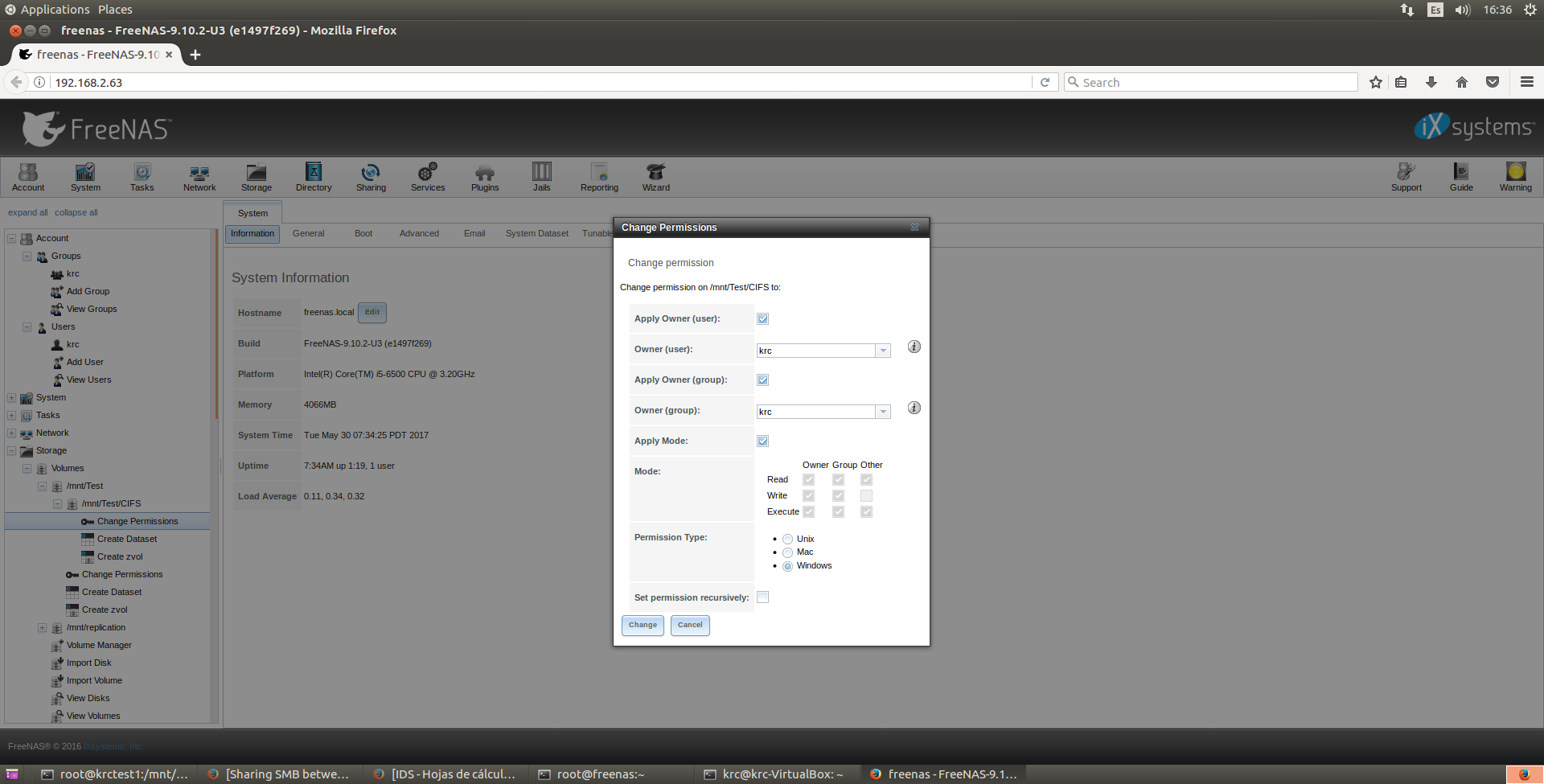This screenshot has height=784, width=1544.
Task: Toggle Apply Owner (user) checkbox
Action: tap(762, 318)
